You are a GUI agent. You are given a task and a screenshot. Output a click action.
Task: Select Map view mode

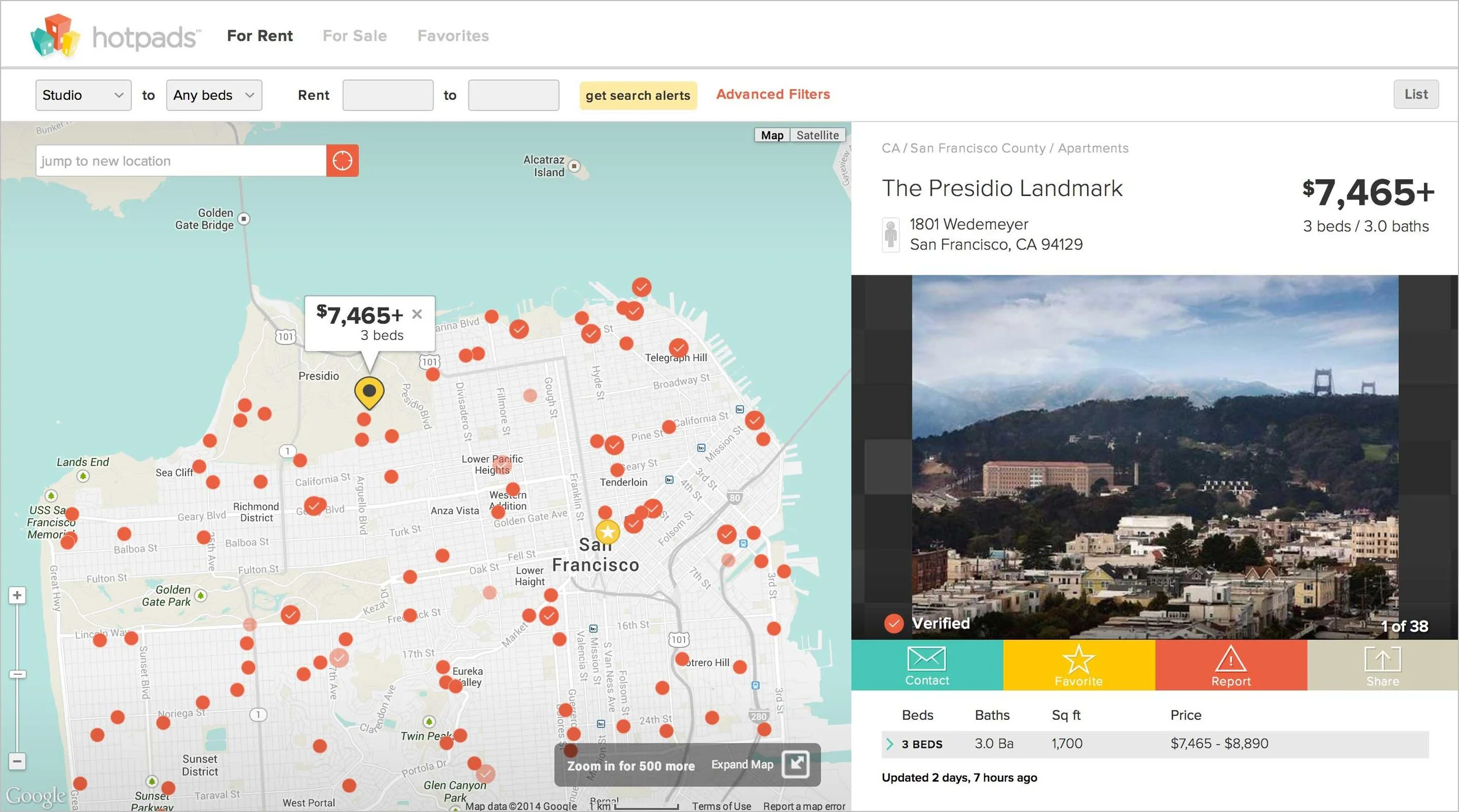[x=772, y=135]
